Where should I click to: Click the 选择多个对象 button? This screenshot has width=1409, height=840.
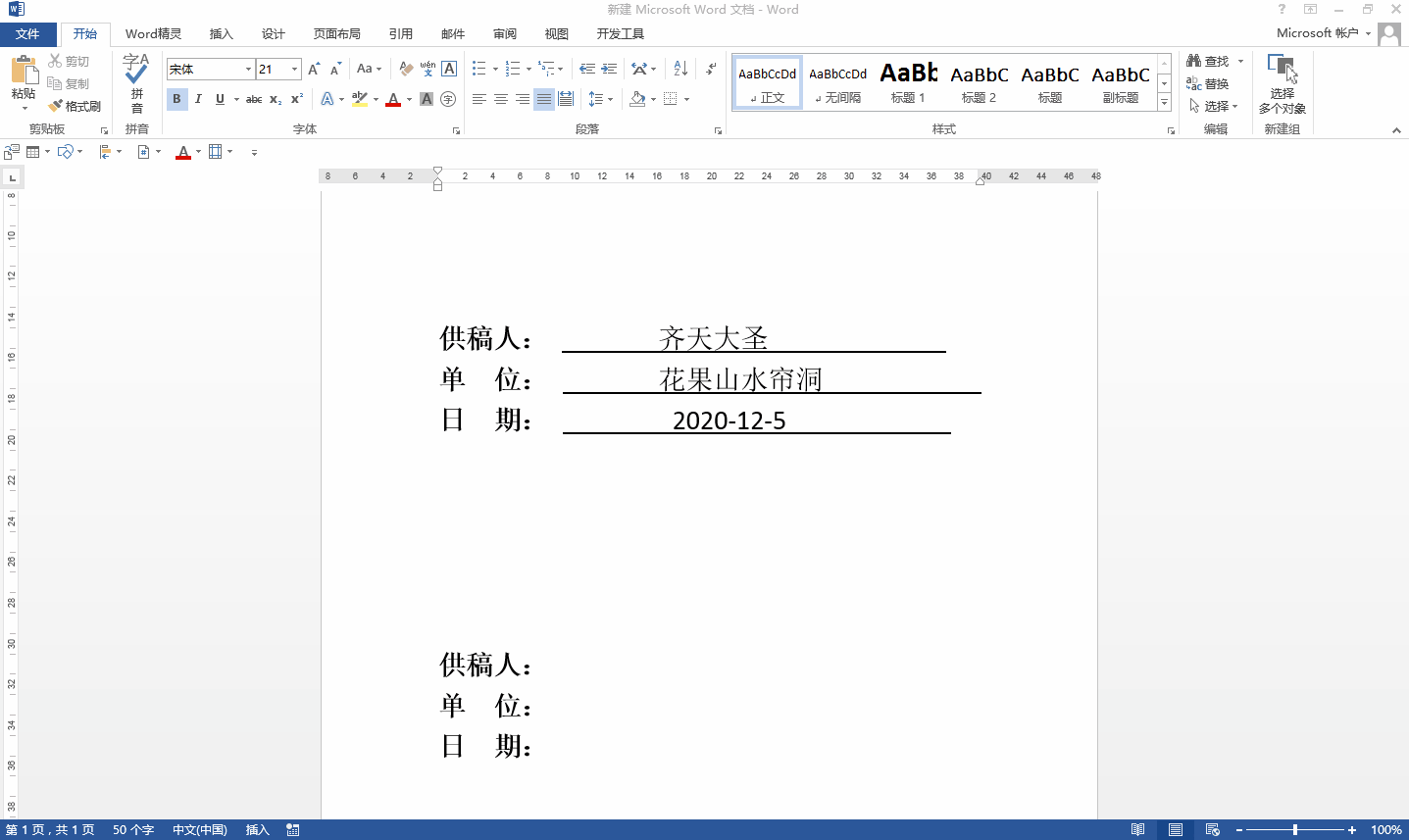click(x=1282, y=83)
